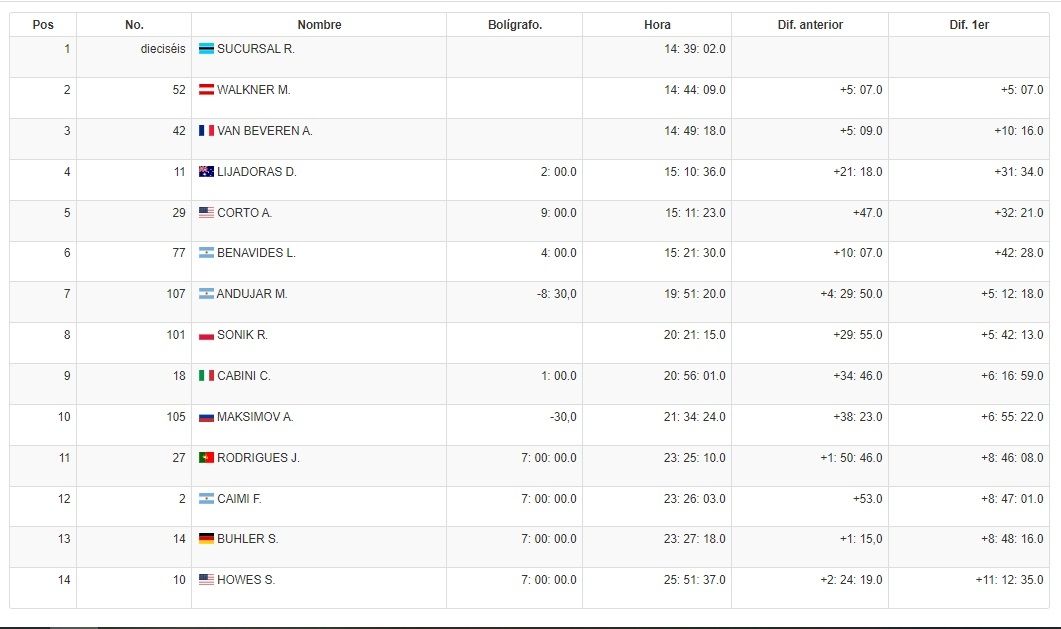
Task: Click the US flag next to HOWES S.
Action: [x=206, y=580]
